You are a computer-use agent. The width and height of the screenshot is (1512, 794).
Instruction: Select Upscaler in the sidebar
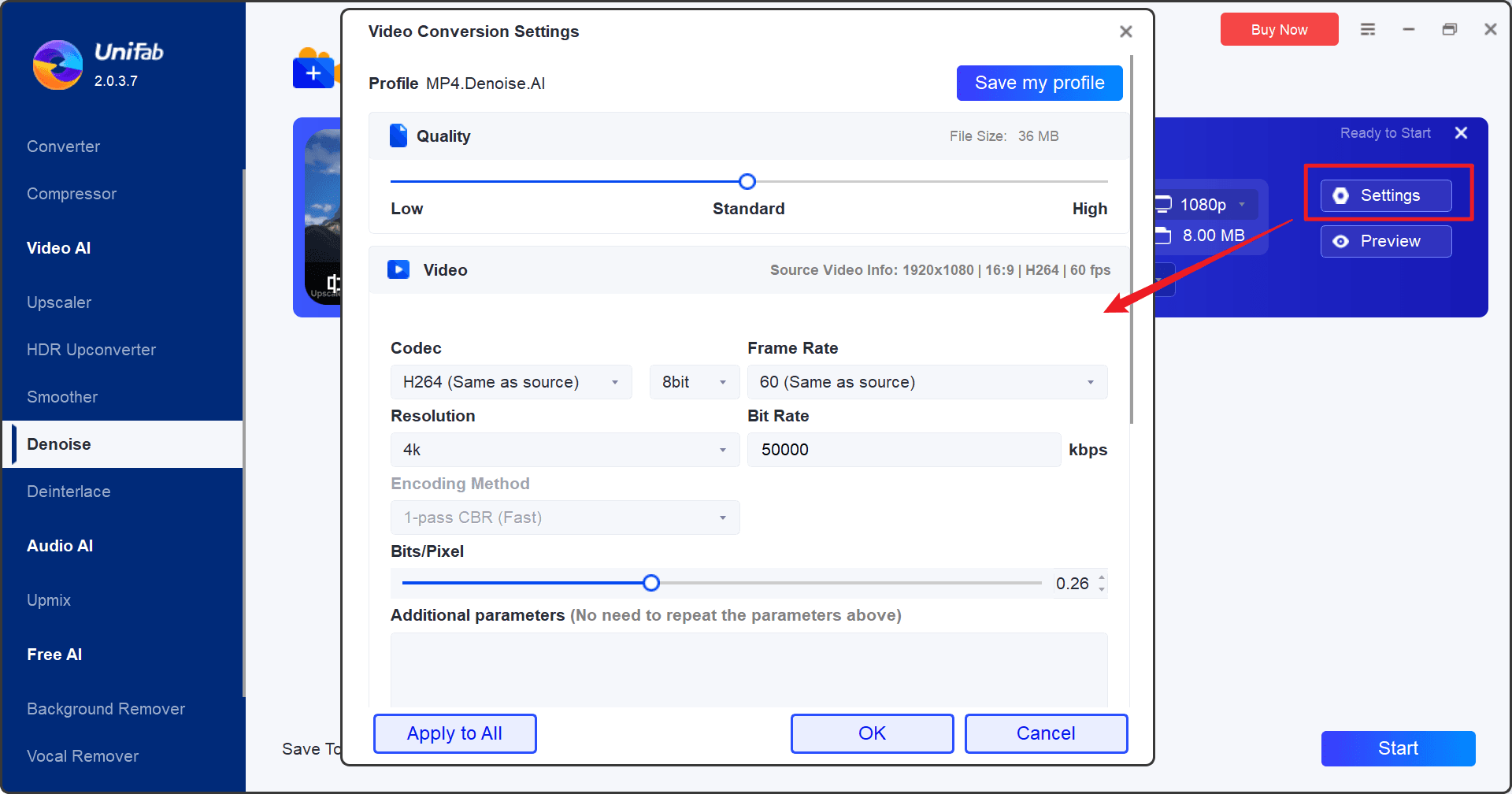[x=59, y=302]
